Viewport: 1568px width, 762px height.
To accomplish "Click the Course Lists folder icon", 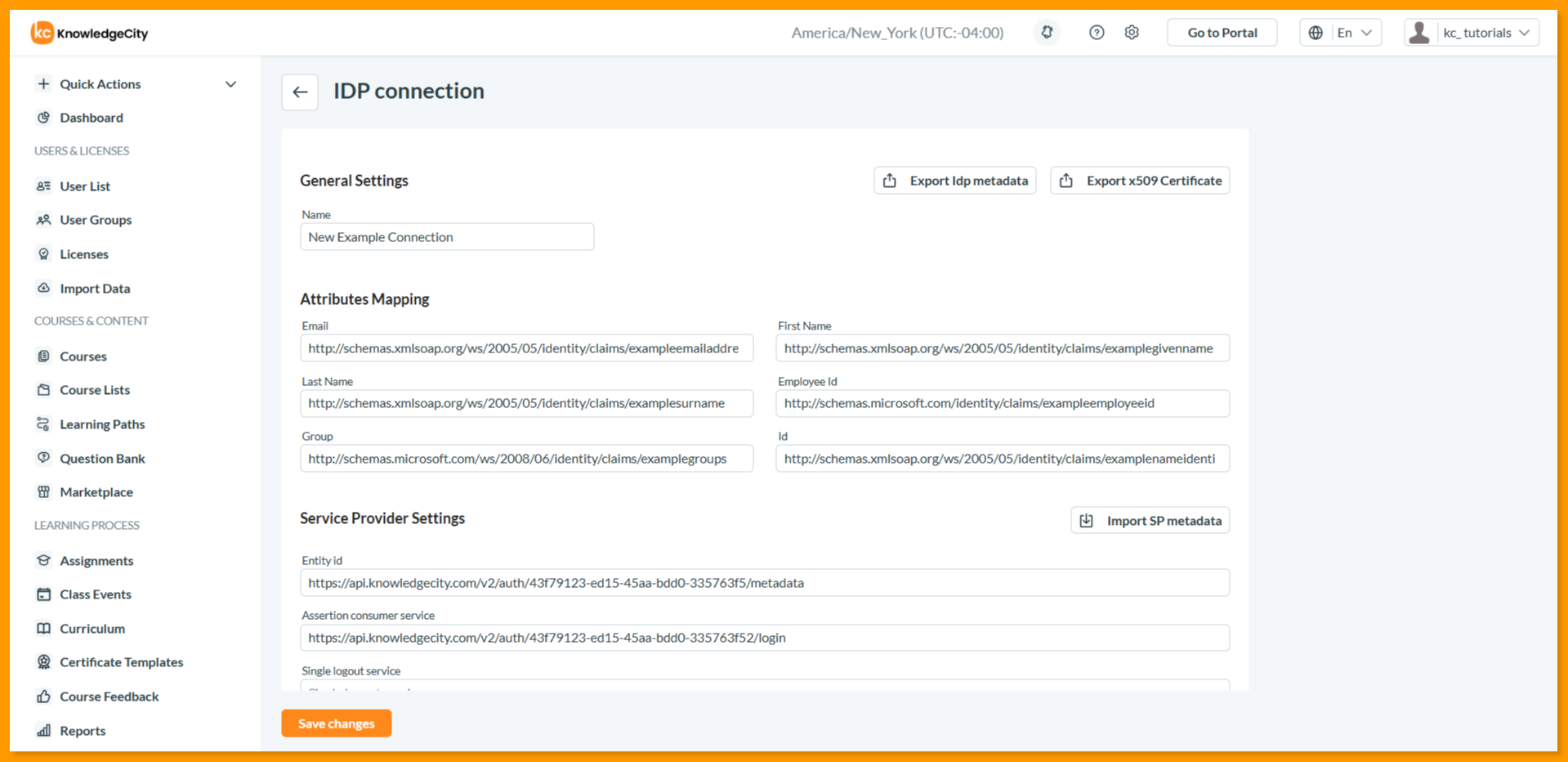I will click(44, 390).
